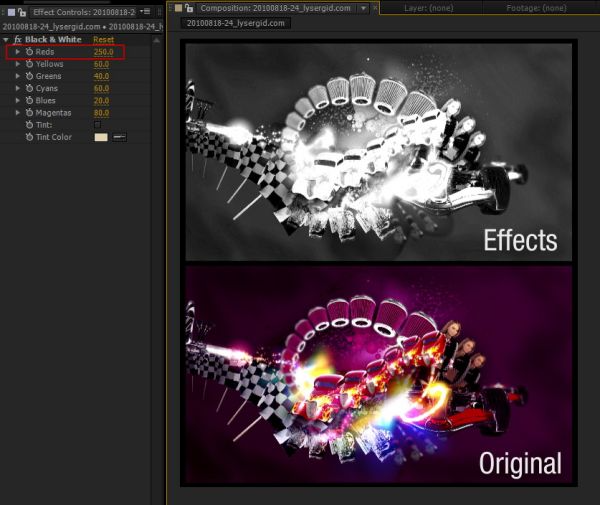The width and height of the screenshot is (600, 505).
Task: Toggle the Tint Color stopwatch icon
Action: click(x=29, y=137)
